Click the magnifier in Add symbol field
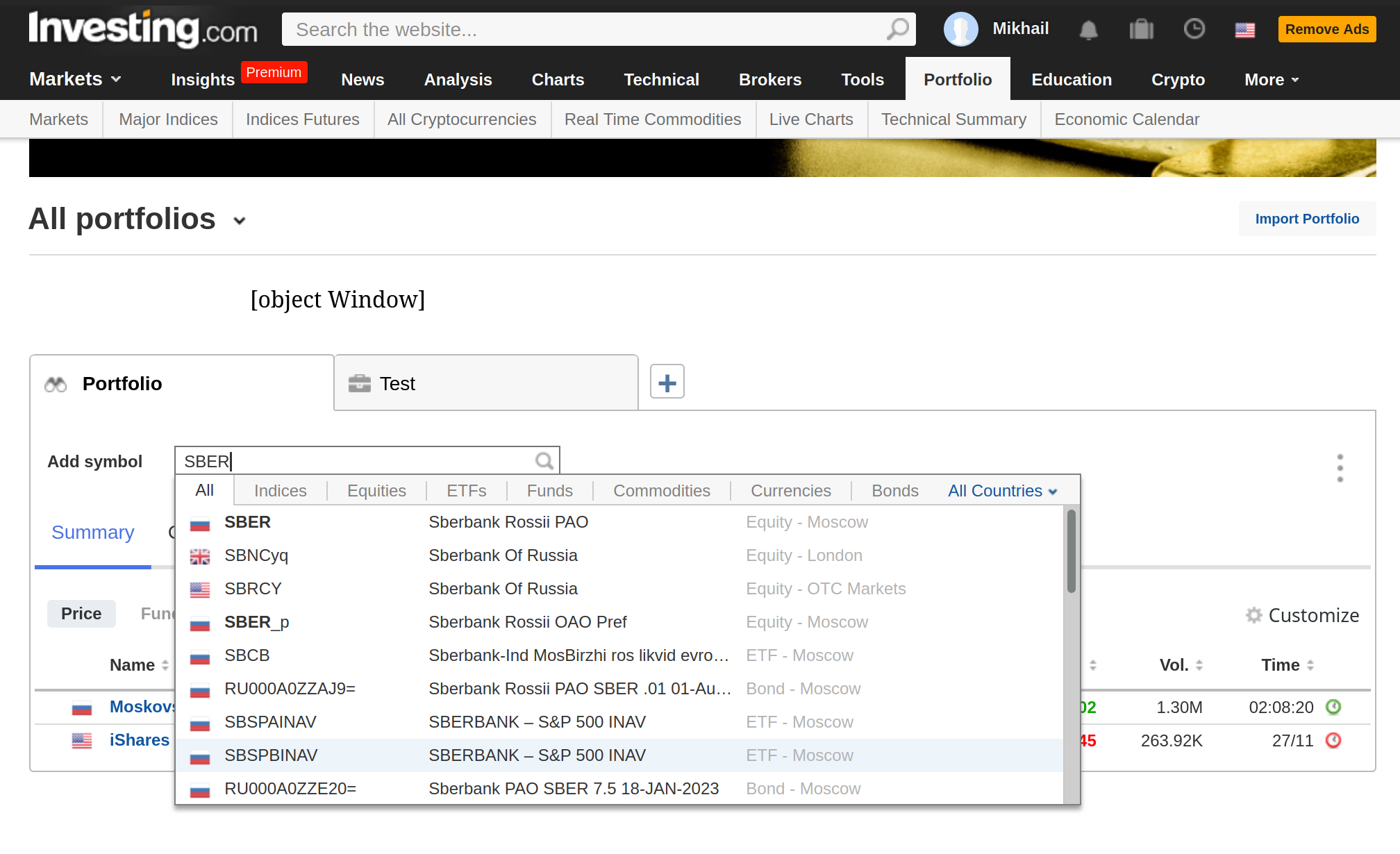 point(544,461)
